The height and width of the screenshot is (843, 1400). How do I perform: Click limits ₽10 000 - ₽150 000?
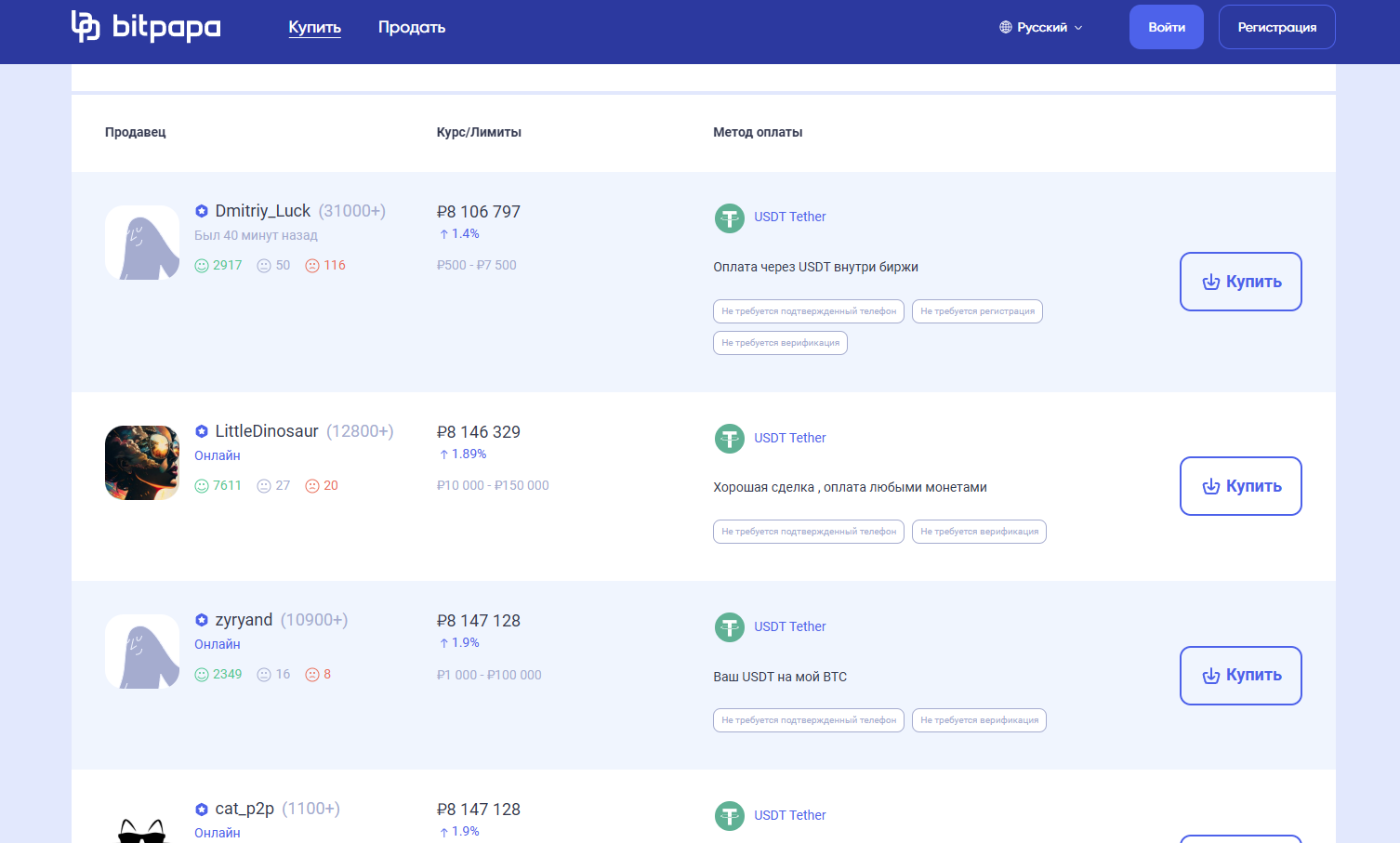click(x=493, y=485)
